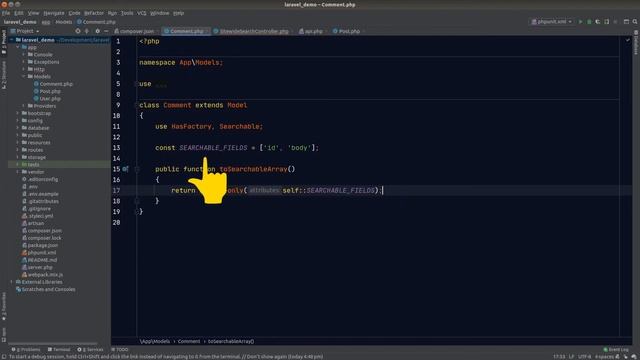640x360 pixels.
Task: Select Comment.php in project tree
Action: (53, 84)
